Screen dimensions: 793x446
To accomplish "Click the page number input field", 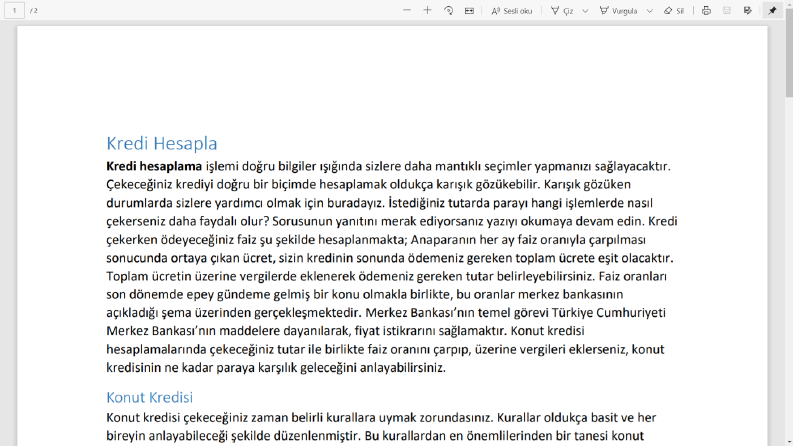I will (x=14, y=10).
